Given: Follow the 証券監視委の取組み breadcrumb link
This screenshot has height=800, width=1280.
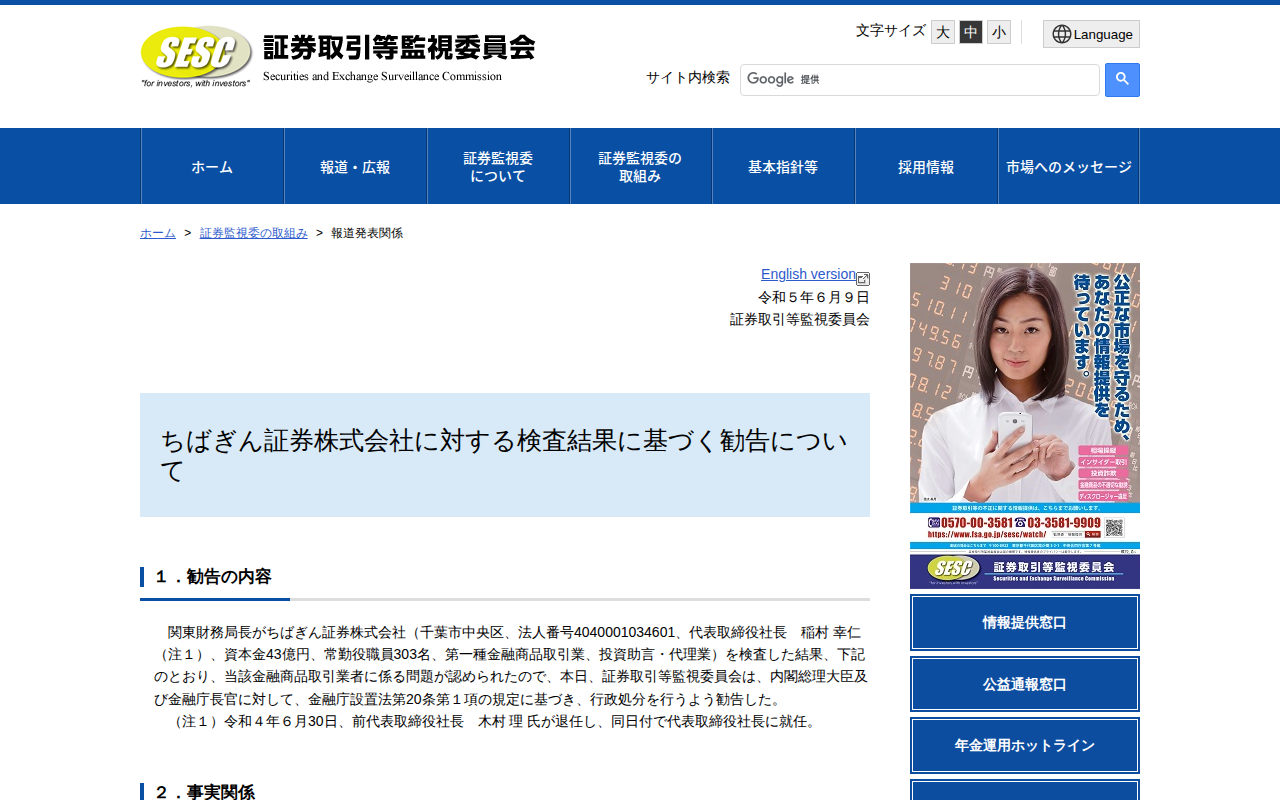Looking at the screenshot, I should pyautogui.click(x=254, y=233).
